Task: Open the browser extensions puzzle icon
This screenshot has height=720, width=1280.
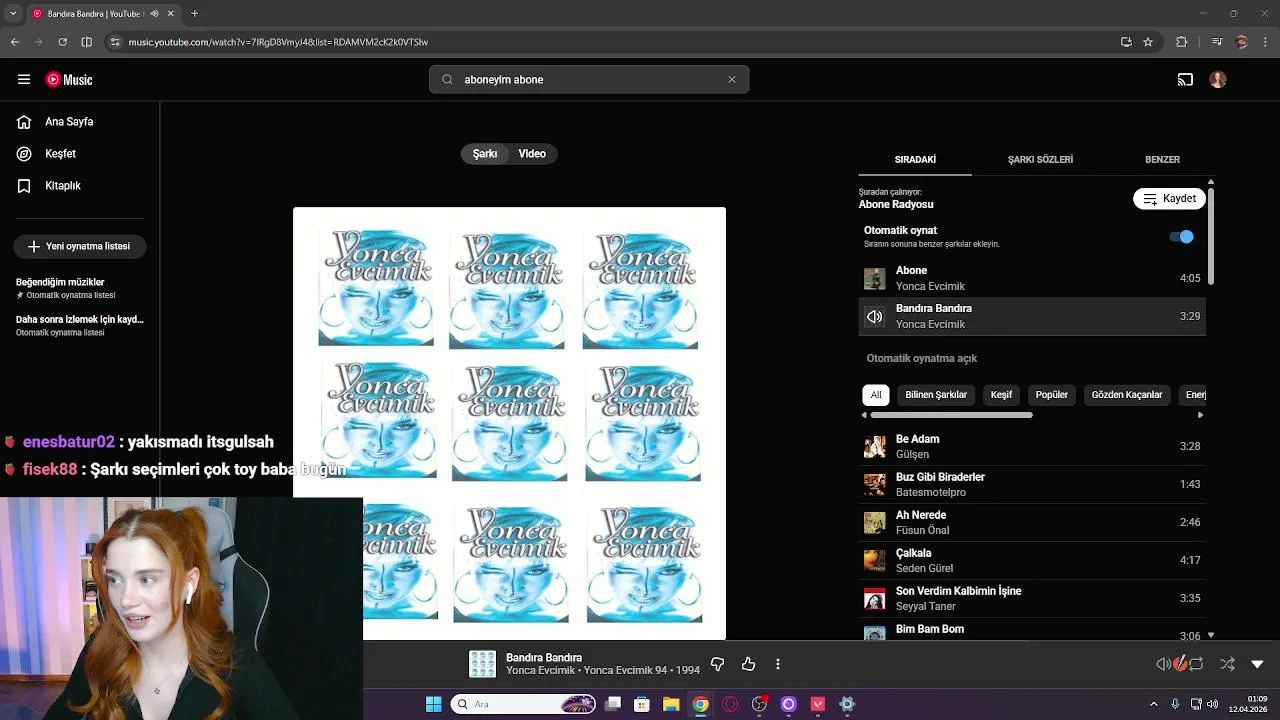Action: coord(1181,42)
